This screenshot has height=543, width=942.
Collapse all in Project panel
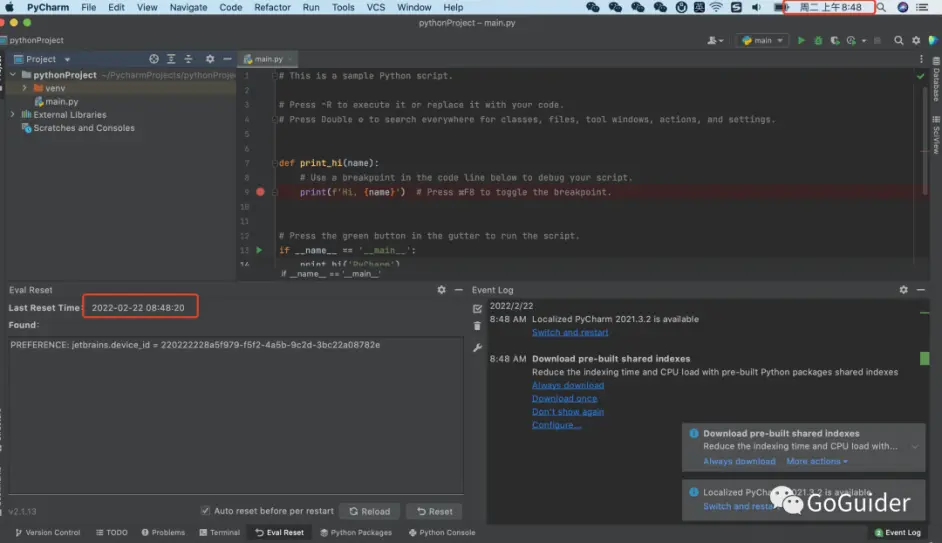(x=188, y=59)
